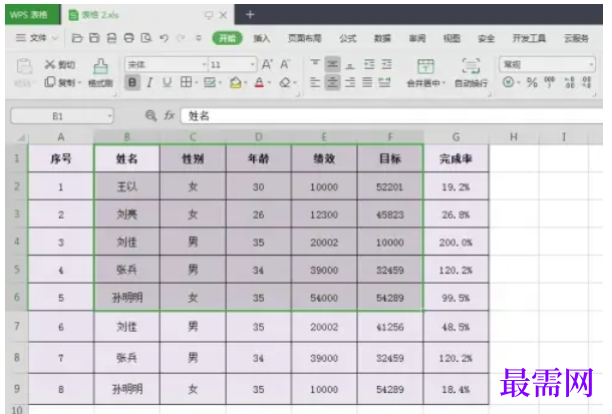Click the fx insert function button
The height and width of the screenshot is (414, 612).
169,115
